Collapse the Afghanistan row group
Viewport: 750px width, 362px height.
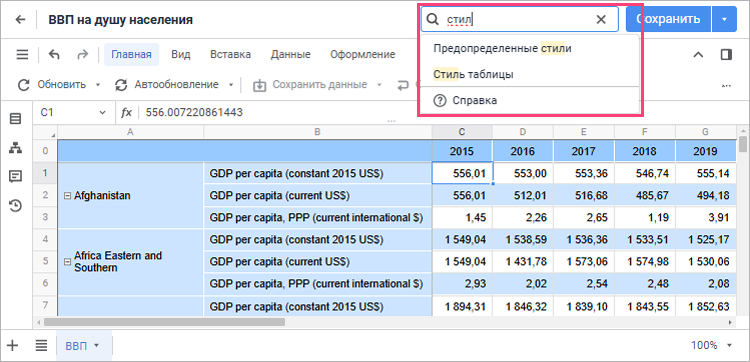[x=67, y=196]
